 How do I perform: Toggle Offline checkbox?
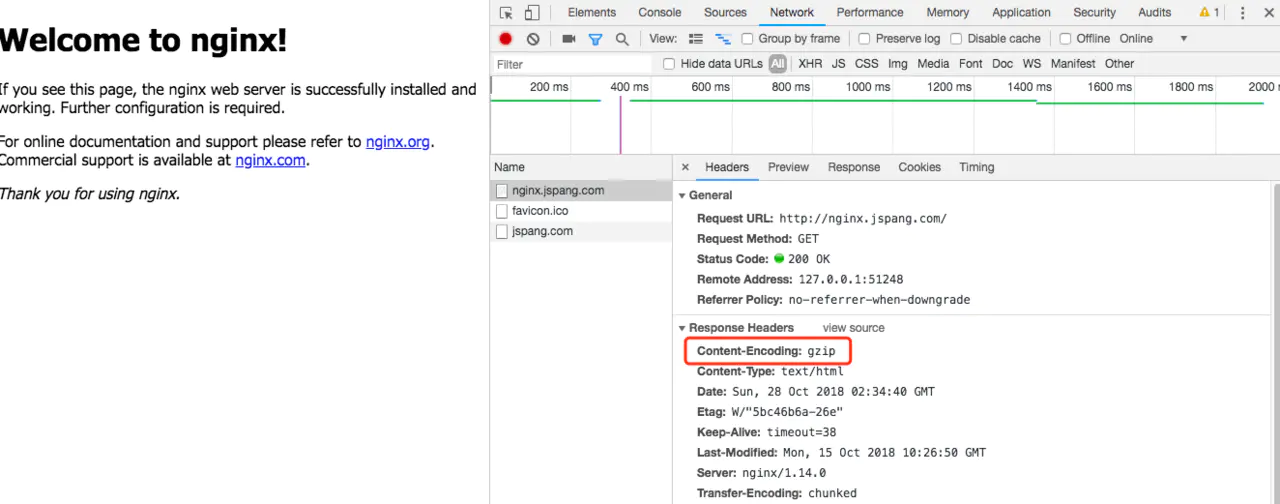[x=1065, y=39]
